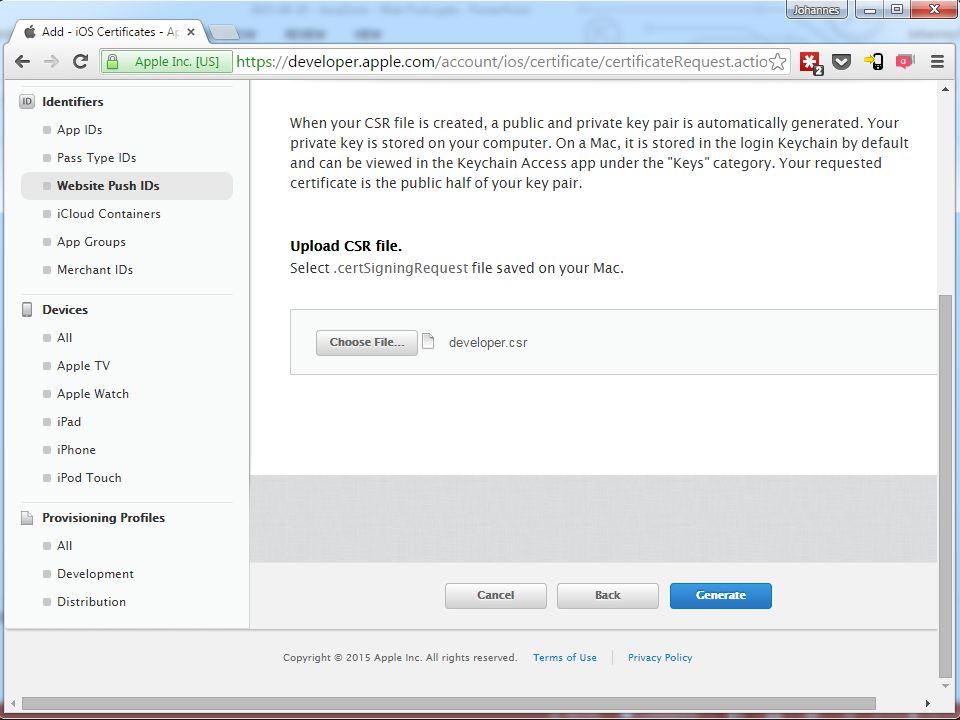Show All devices
This screenshot has height=720, width=960.
[x=64, y=338]
